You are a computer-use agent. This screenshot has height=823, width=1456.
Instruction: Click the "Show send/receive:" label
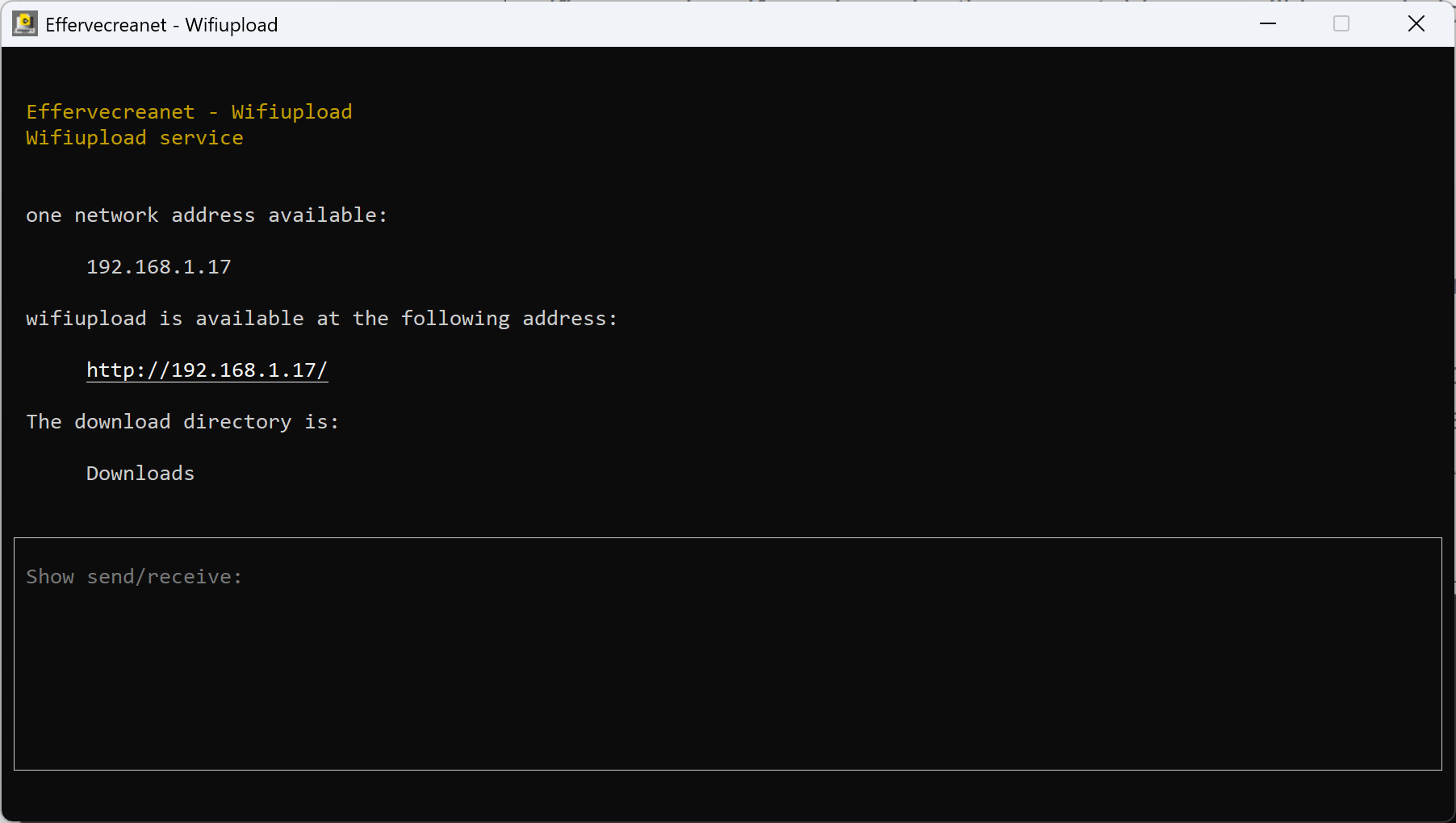[134, 577]
